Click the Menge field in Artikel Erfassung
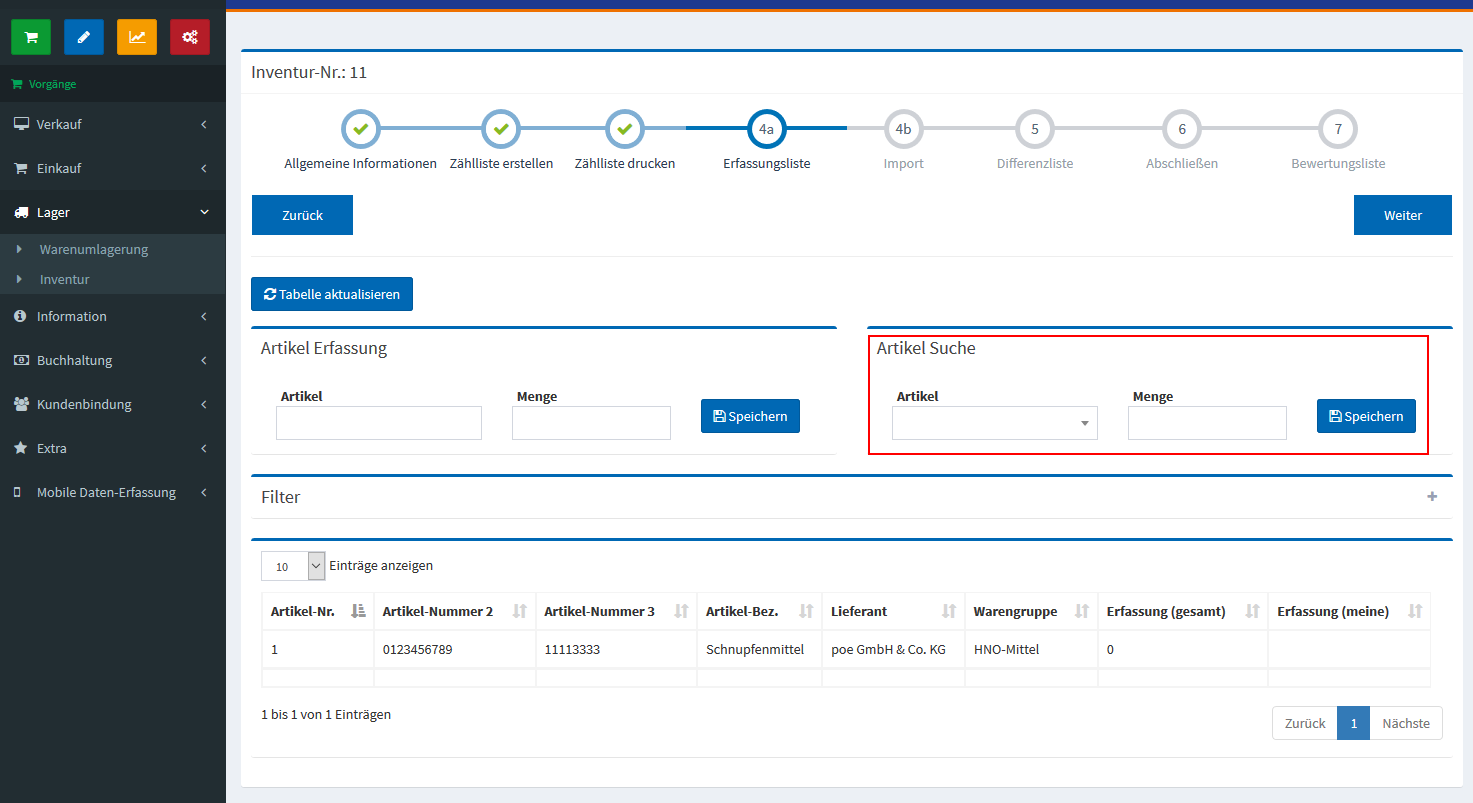 pyautogui.click(x=591, y=423)
